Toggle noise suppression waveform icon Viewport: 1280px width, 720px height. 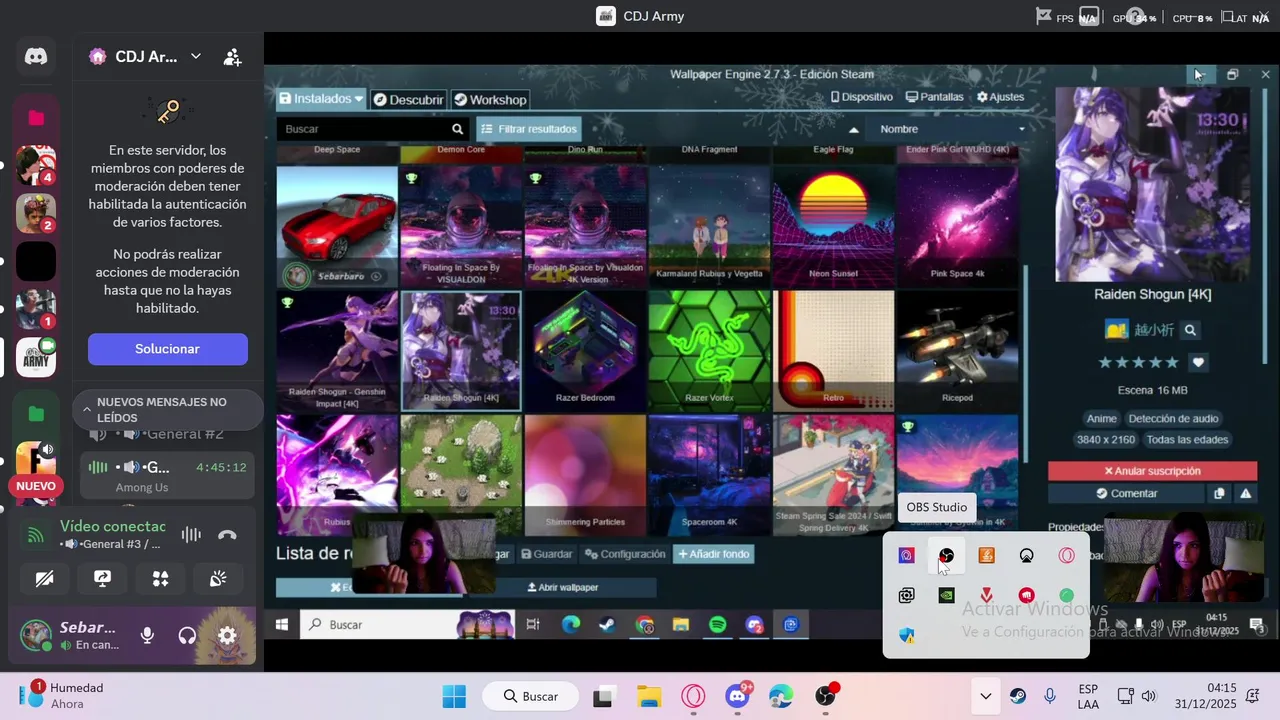point(191,535)
